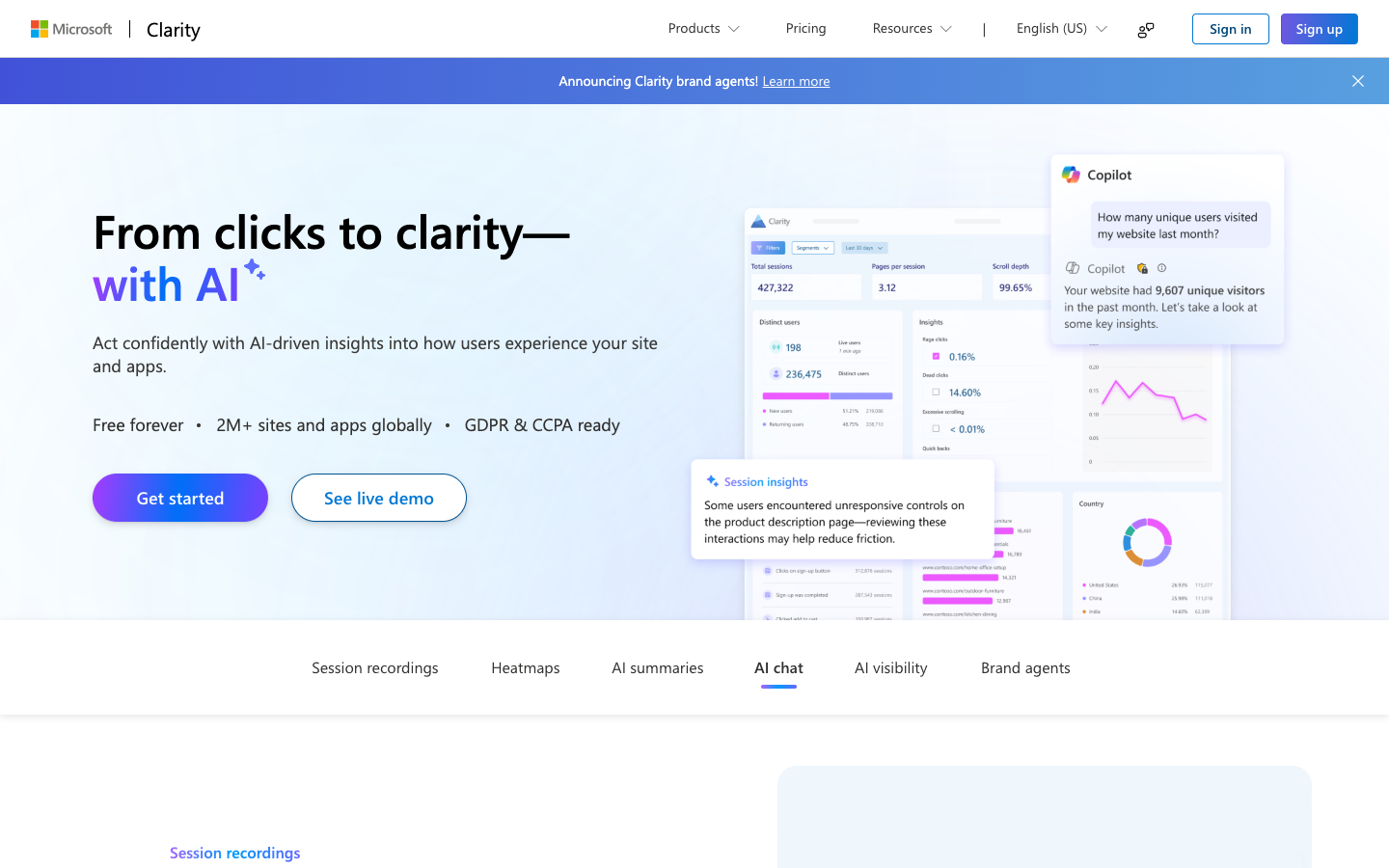Click the Session insights sparkle icon
The height and width of the screenshot is (868, 1389).
712,481
